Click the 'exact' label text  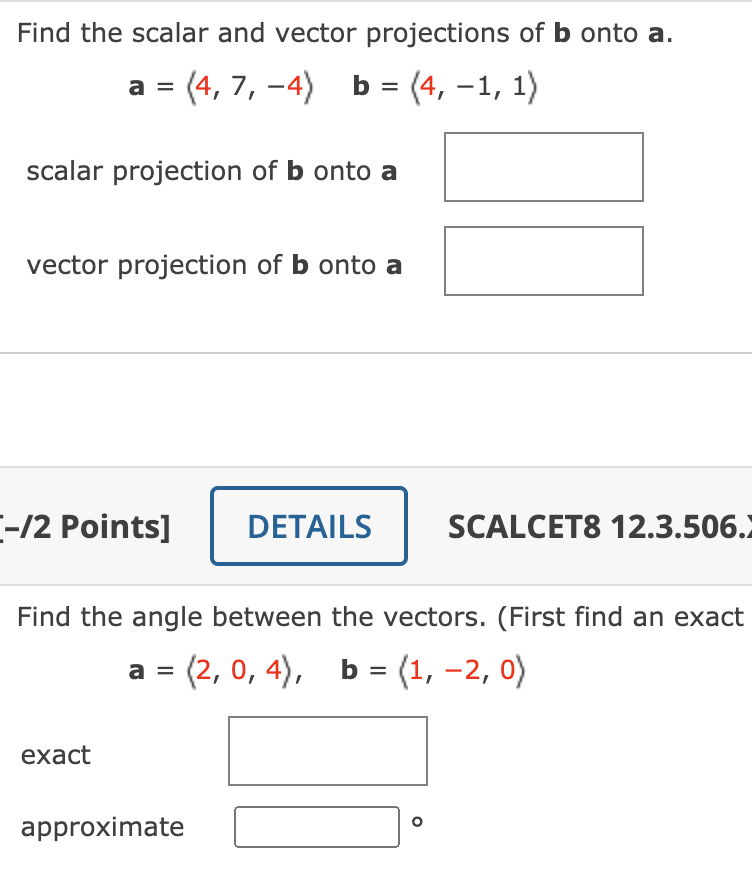pos(56,755)
